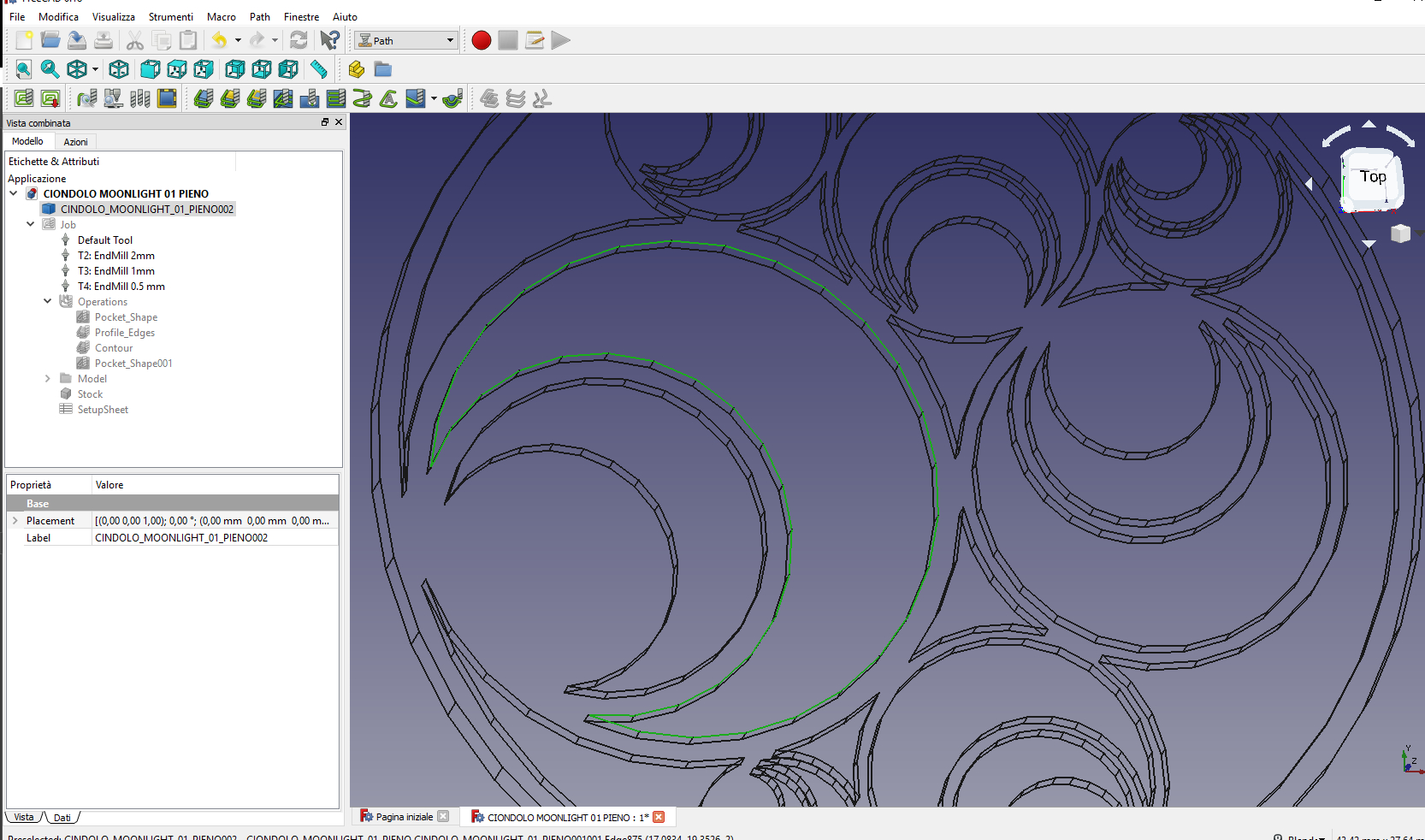Viewport: 1425px width, 840px height.
Task: Open the draw style dropdown arrow
Action: (95, 69)
